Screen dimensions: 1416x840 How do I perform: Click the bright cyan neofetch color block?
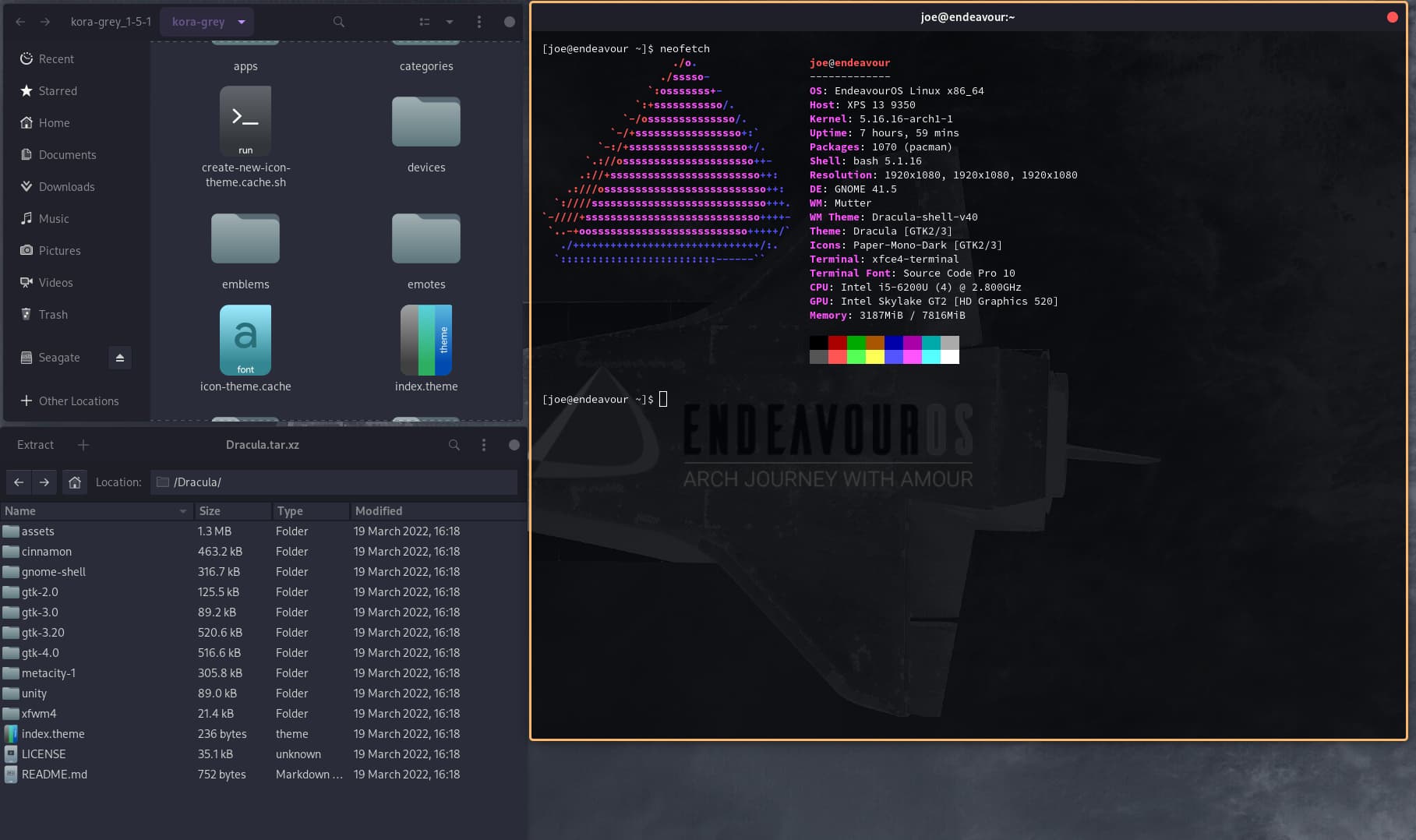point(931,357)
